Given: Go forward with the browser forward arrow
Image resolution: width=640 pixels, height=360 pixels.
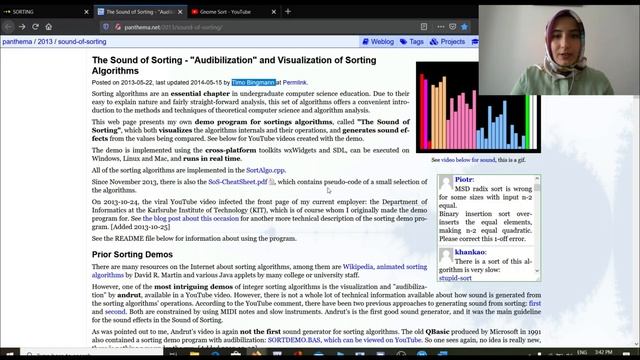Looking at the screenshot, I should point(22,27).
